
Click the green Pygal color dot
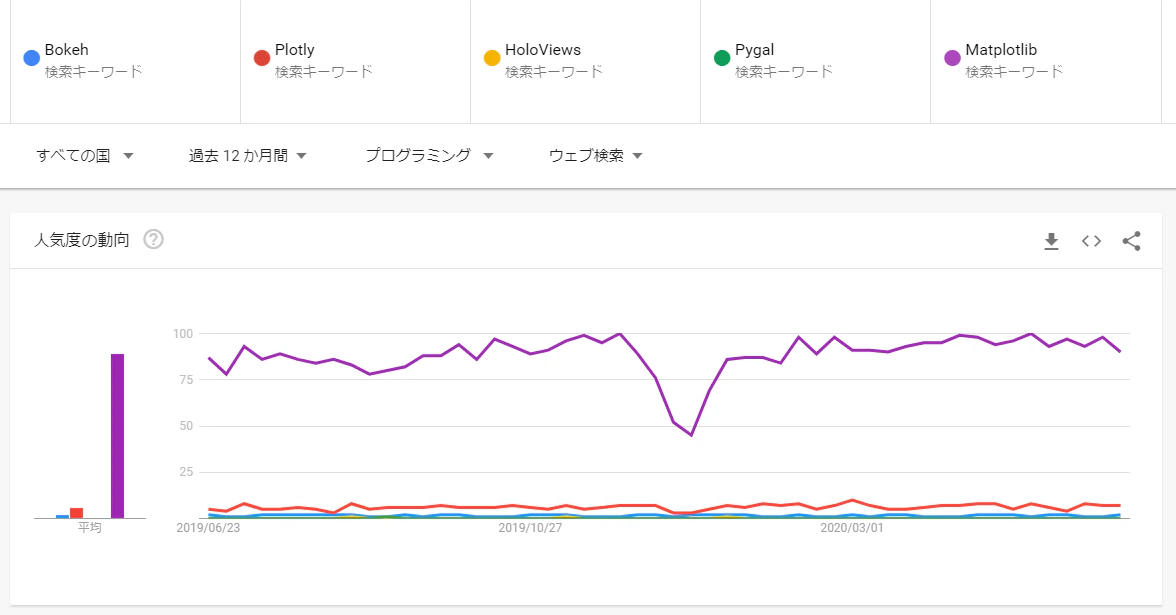[x=722, y=58]
